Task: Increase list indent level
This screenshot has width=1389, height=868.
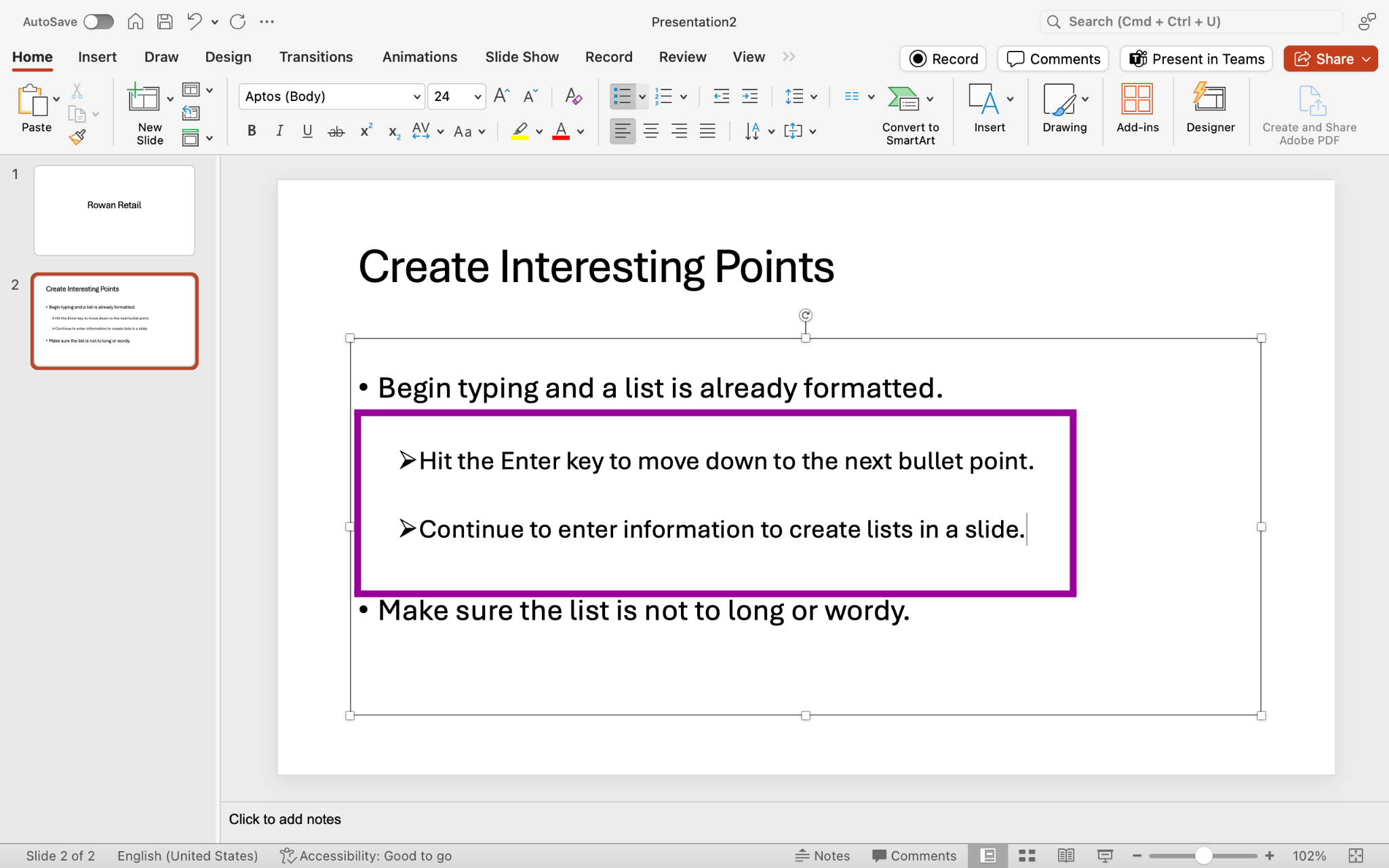Action: [749, 96]
